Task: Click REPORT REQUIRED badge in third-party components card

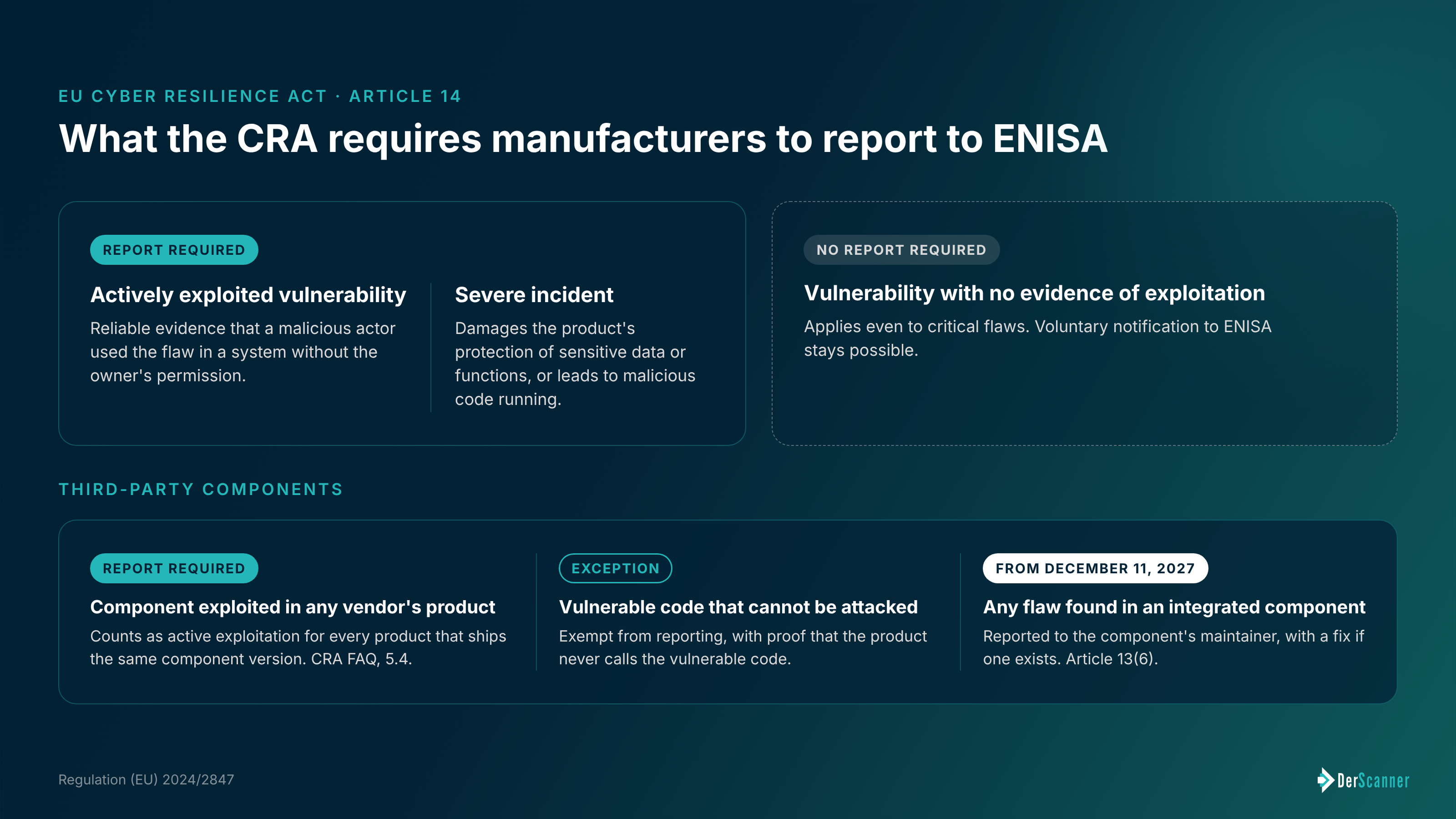Action: coord(174,568)
